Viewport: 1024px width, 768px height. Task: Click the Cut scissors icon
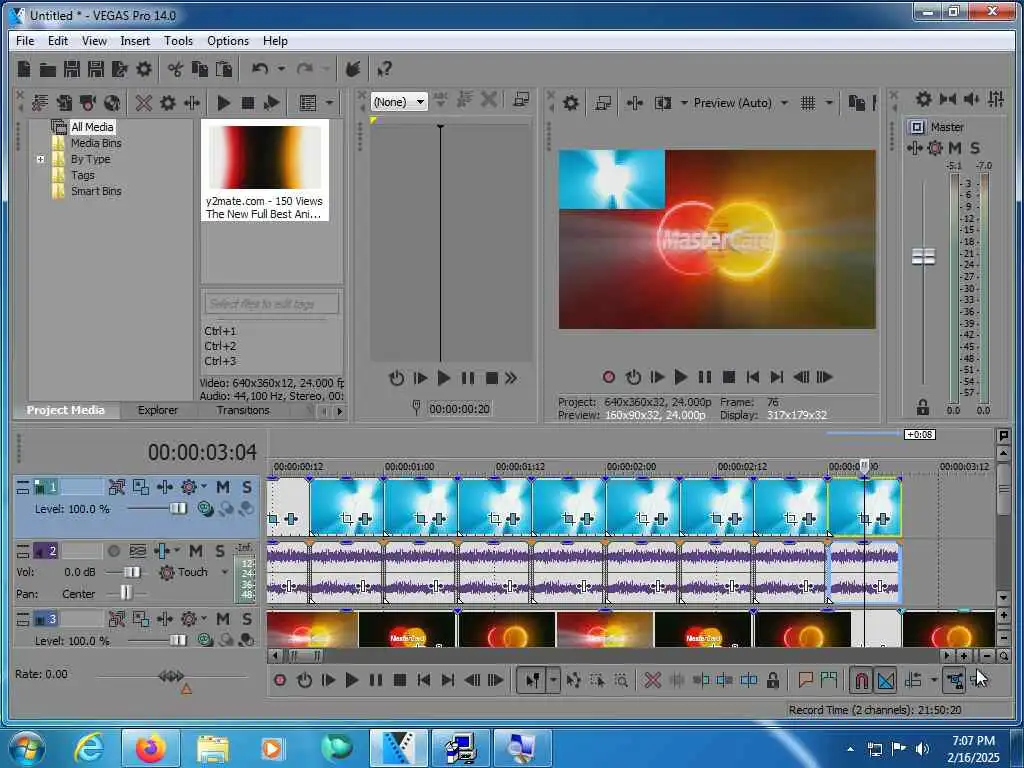click(174, 69)
